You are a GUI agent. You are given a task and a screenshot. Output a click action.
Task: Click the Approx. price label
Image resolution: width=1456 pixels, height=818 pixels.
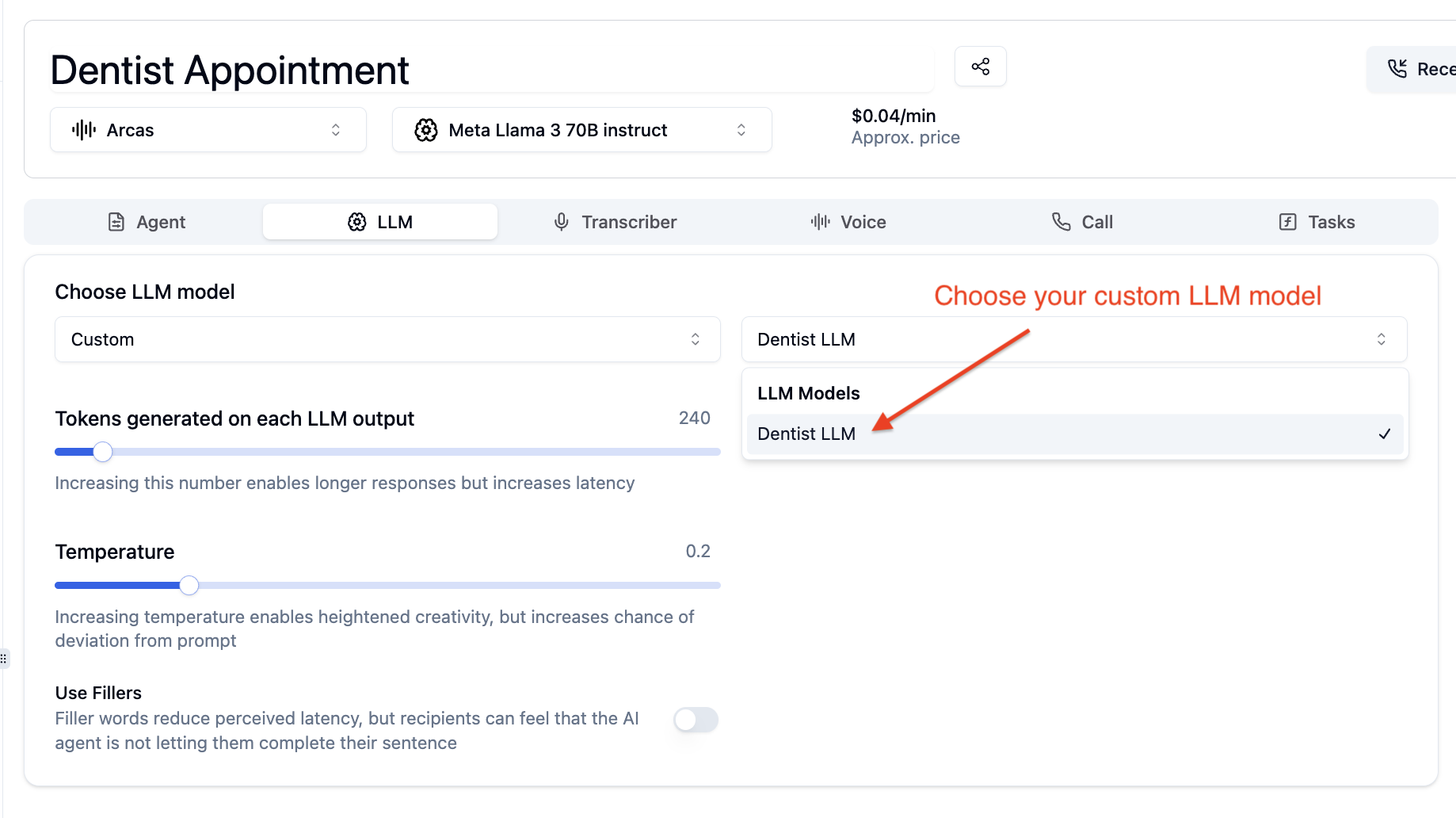[905, 138]
